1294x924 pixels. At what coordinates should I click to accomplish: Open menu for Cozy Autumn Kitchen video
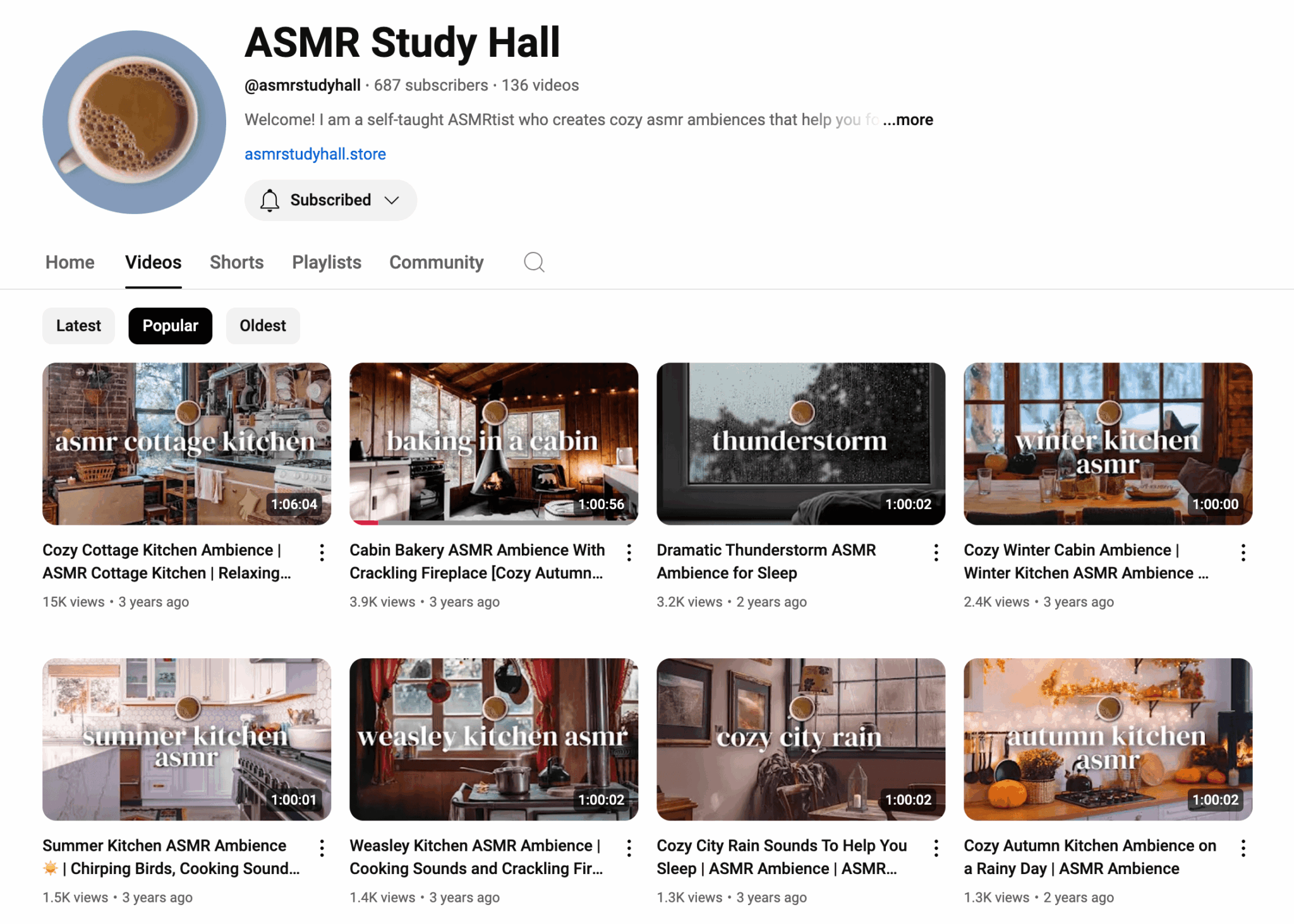1243,848
